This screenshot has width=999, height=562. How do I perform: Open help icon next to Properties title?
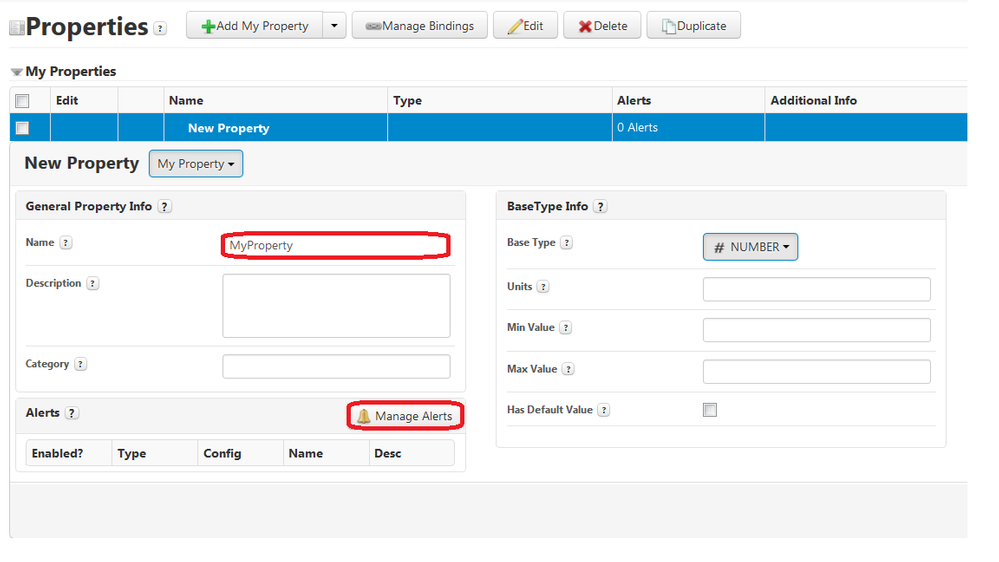pyautogui.click(x=161, y=29)
